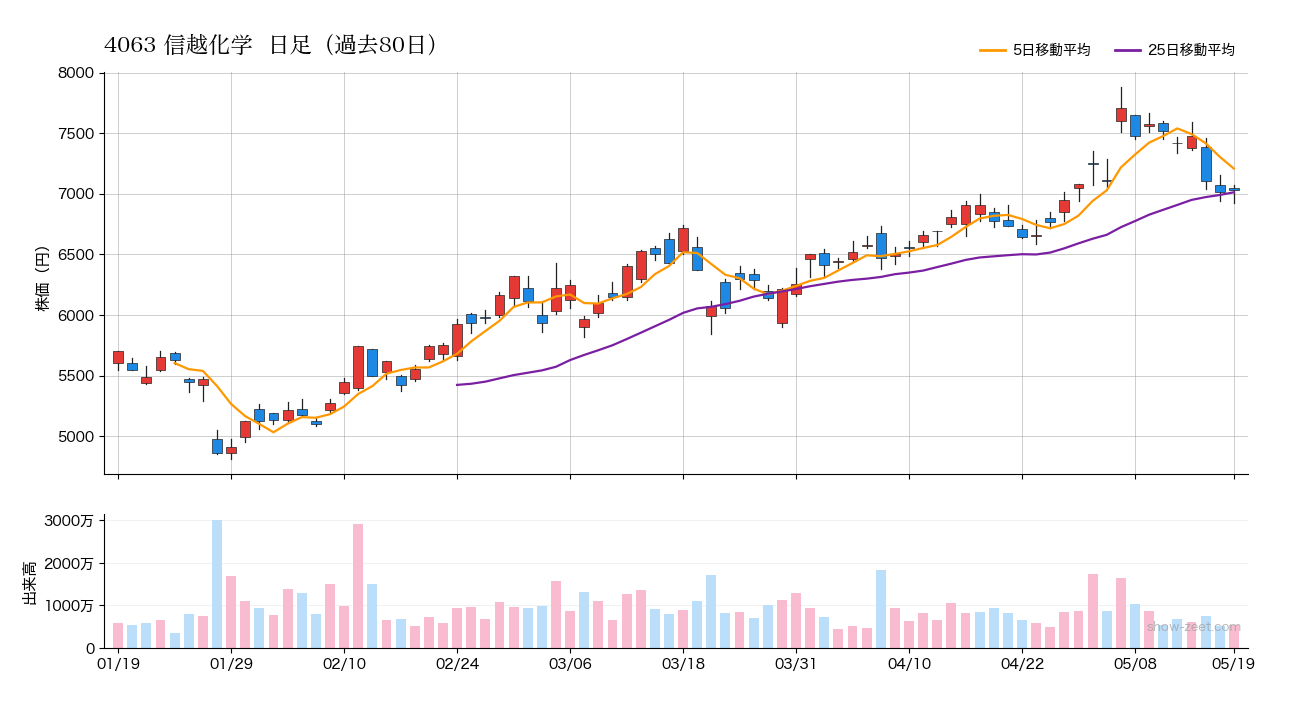Click the purple 25-day average legend line
Image resolution: width=1300 pixels, height=720 pixels.
pos(1128,50)
